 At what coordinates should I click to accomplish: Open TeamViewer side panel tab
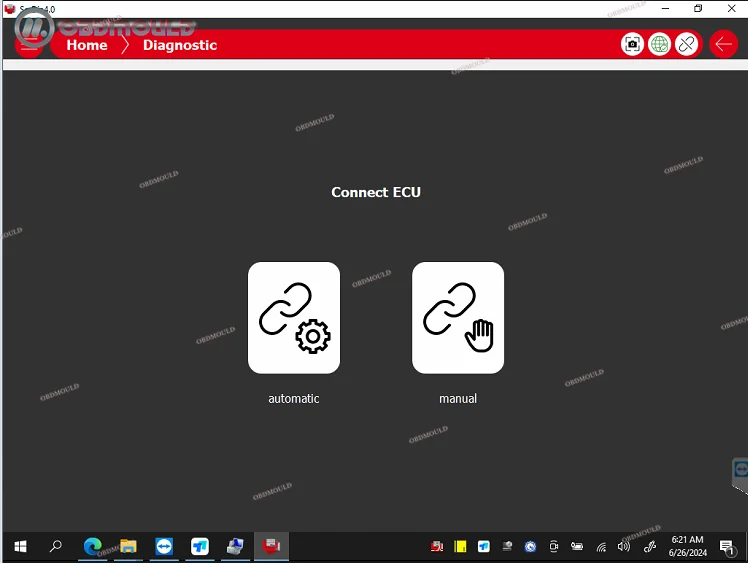pos(740,470)
